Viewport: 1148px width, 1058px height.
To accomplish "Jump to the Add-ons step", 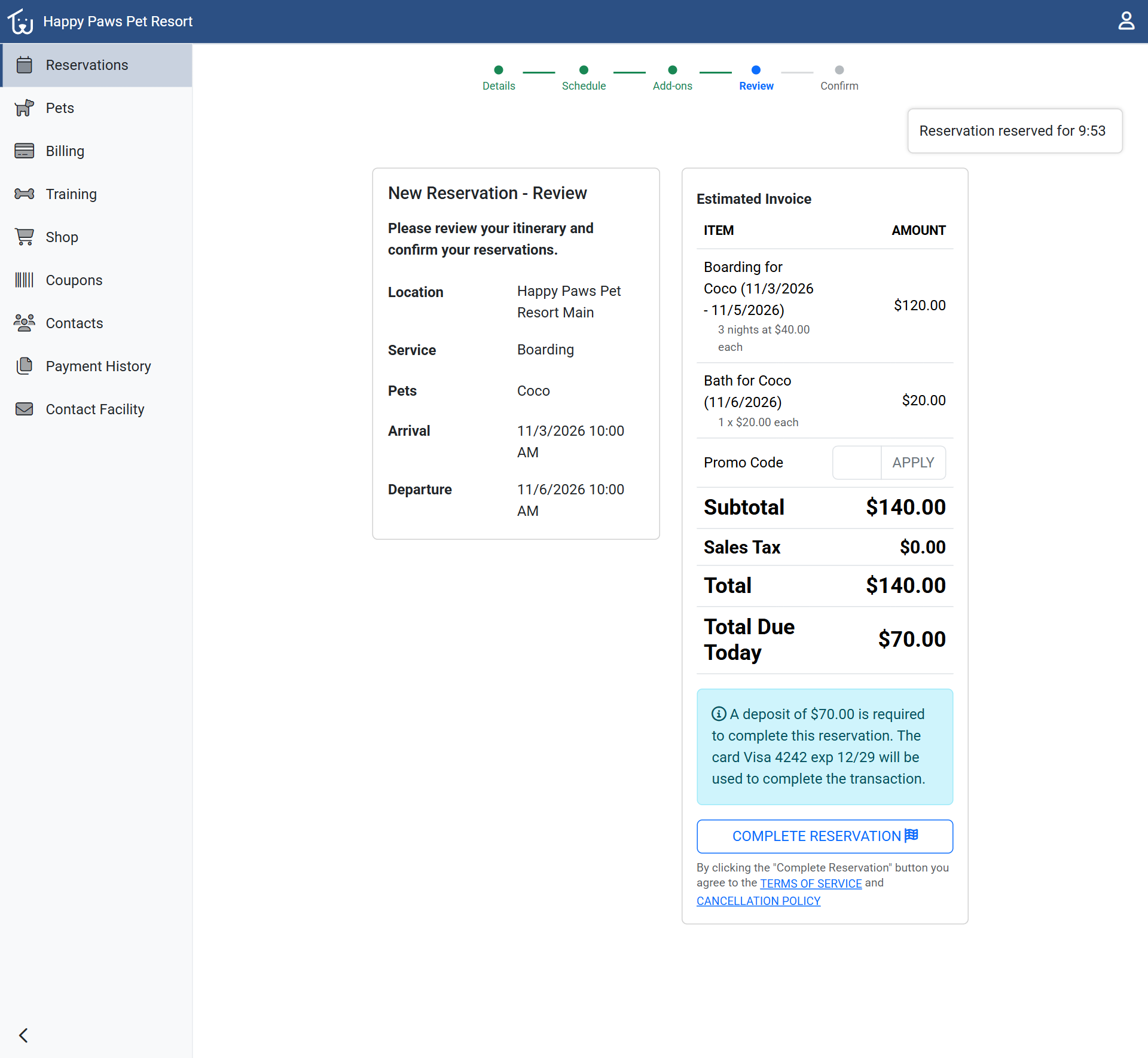I will pos(672,78).
